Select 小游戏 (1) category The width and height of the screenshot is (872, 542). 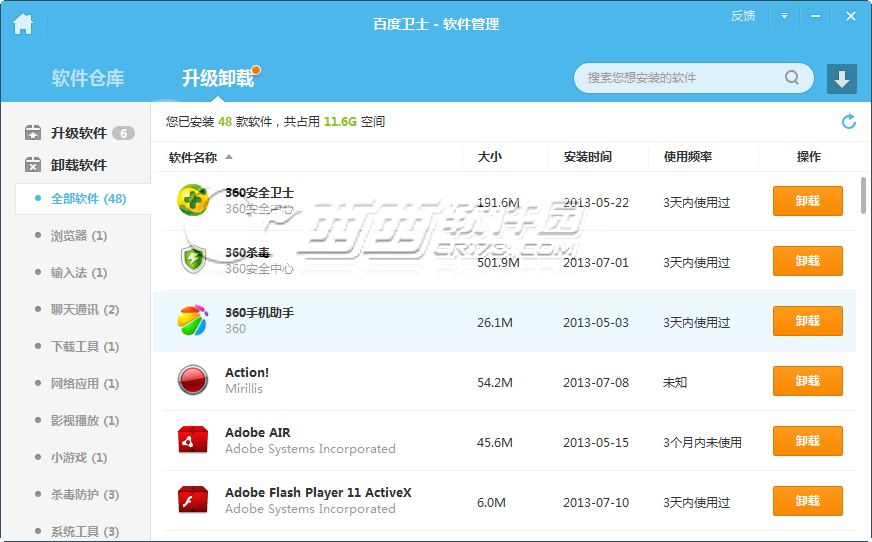point(78,458)
